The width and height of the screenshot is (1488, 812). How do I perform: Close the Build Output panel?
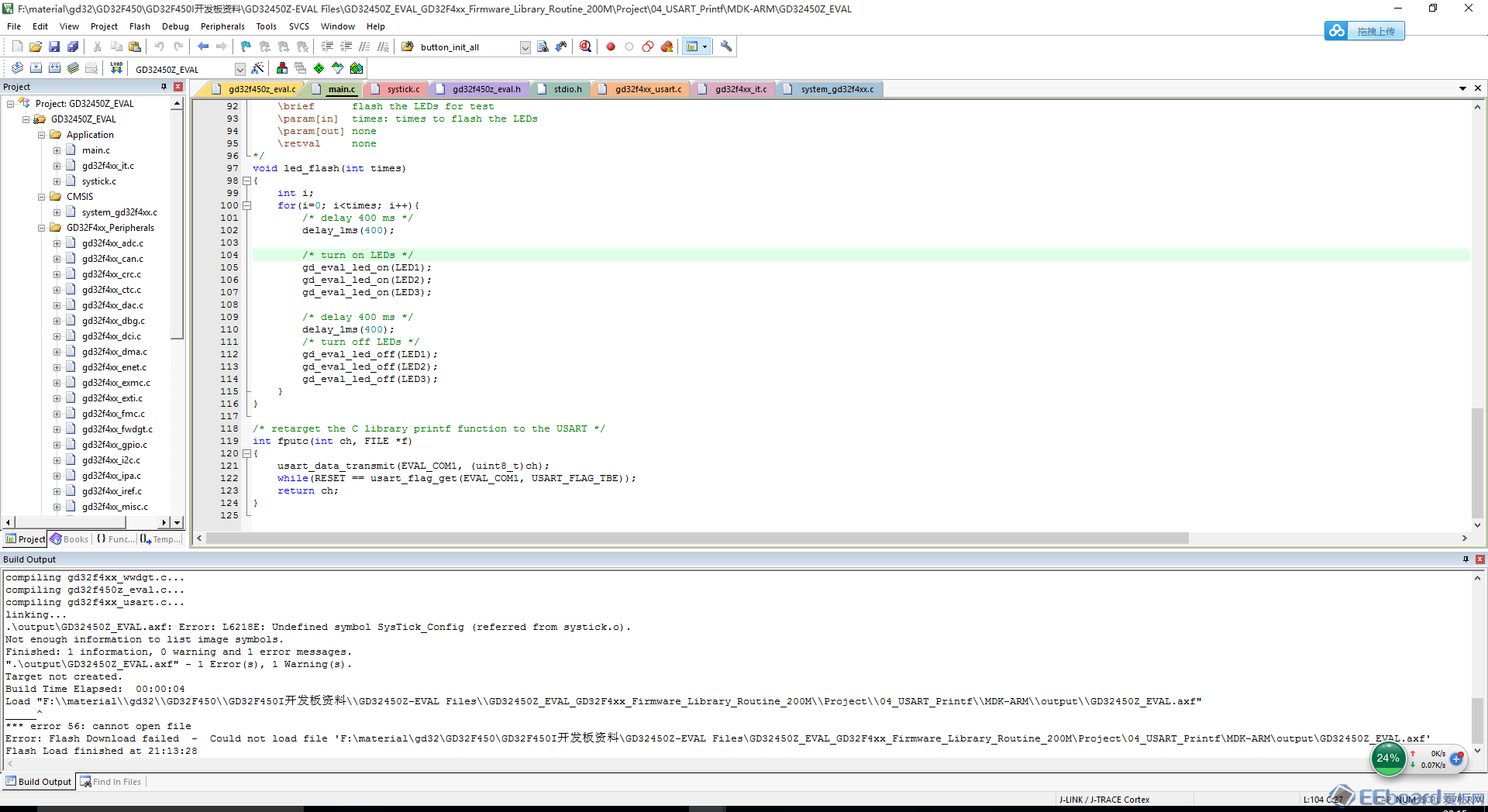click(1479, 559)
